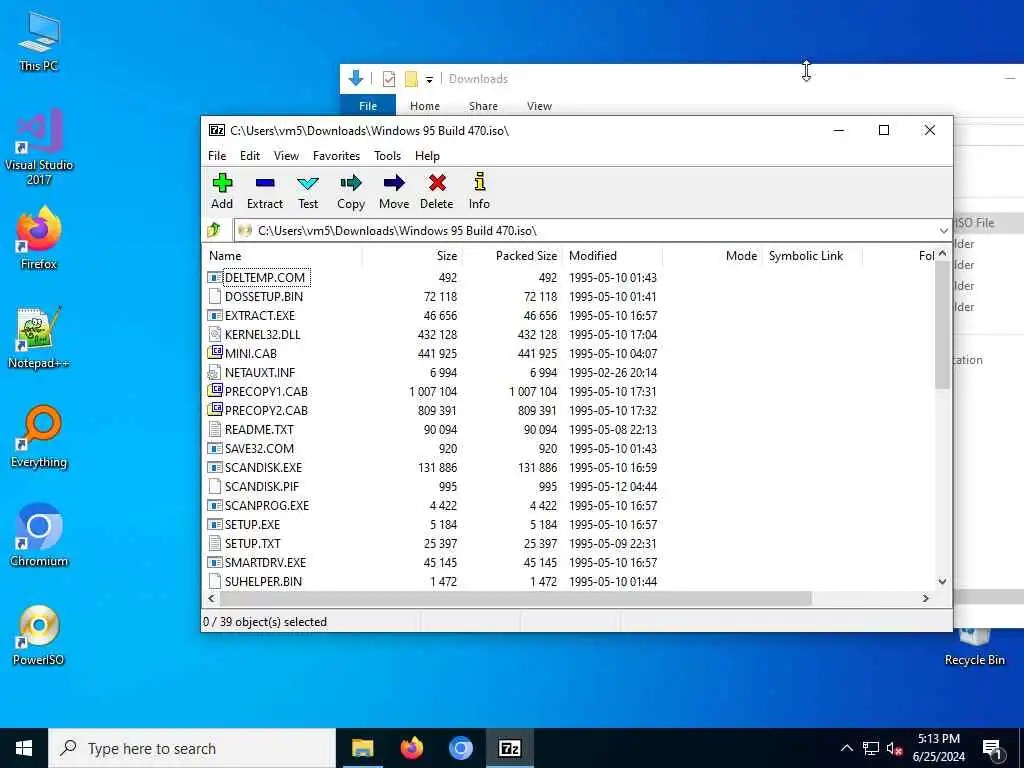Viewport: 1024px width, 768px height.
Task: Click Explorer Properties quick access icon
Action: click(389, 79)
